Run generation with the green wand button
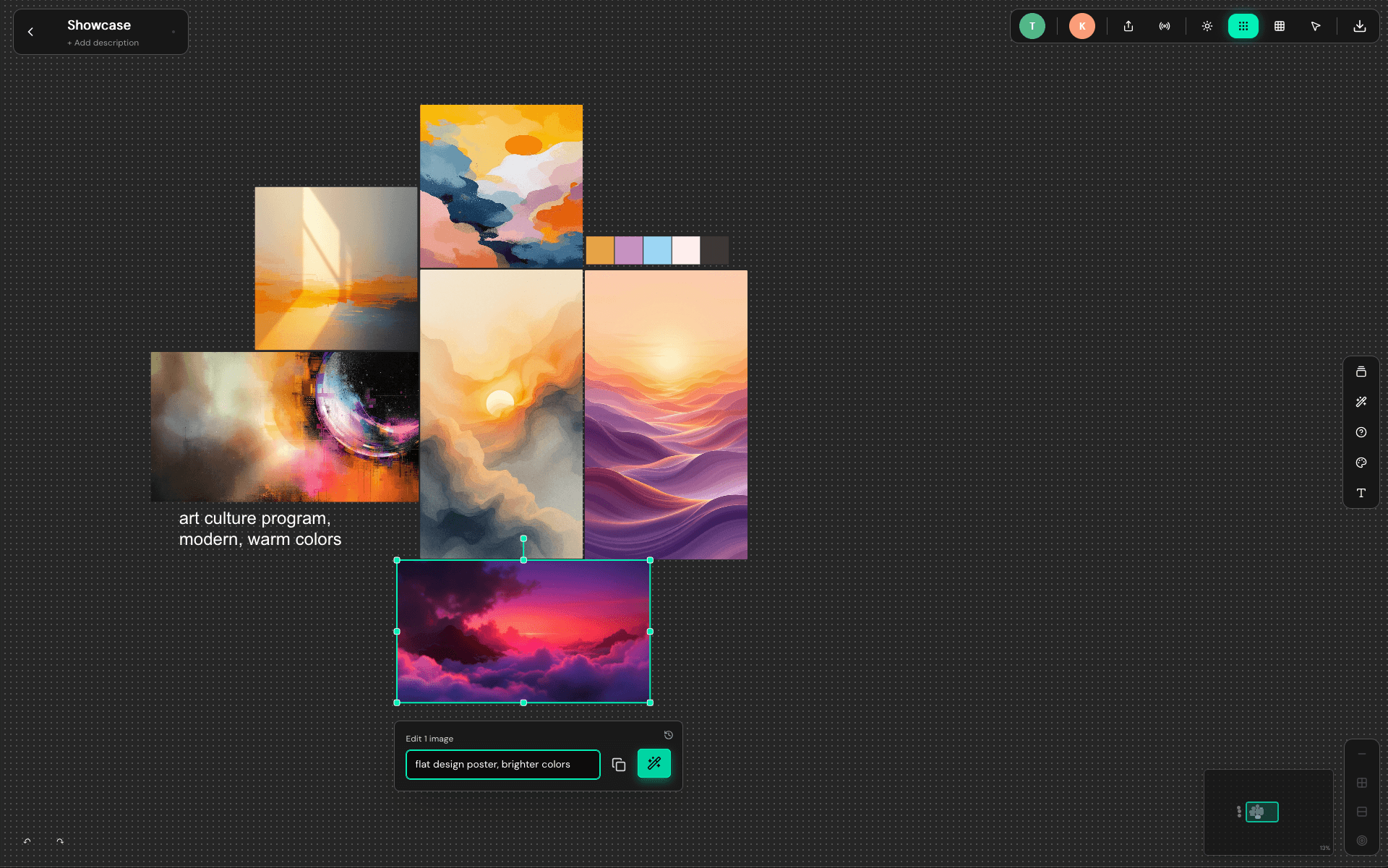This screenshot has height=868, width=1388. point(654,763)
